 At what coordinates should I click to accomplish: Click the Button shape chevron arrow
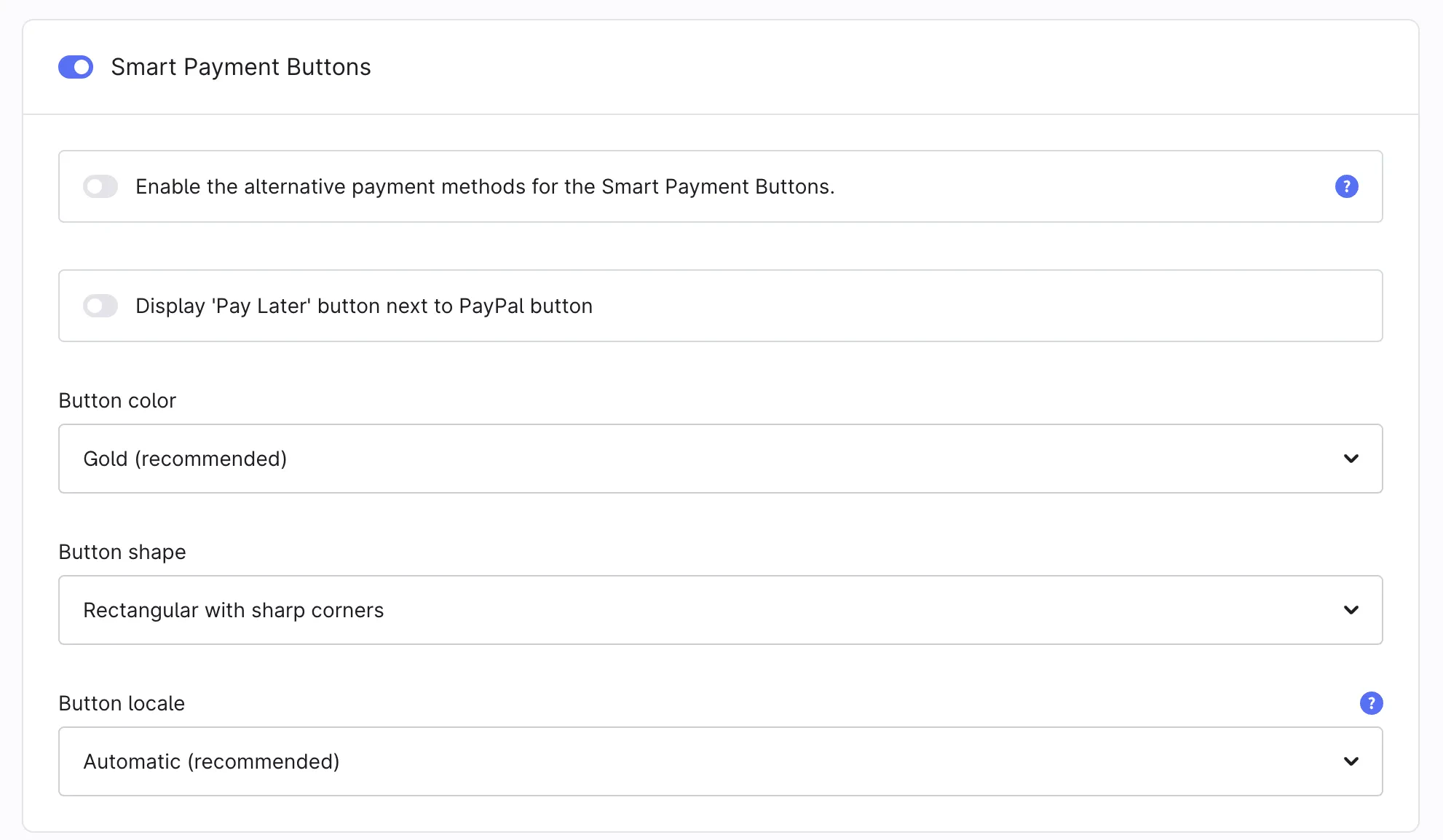(x=1351, y=610)
